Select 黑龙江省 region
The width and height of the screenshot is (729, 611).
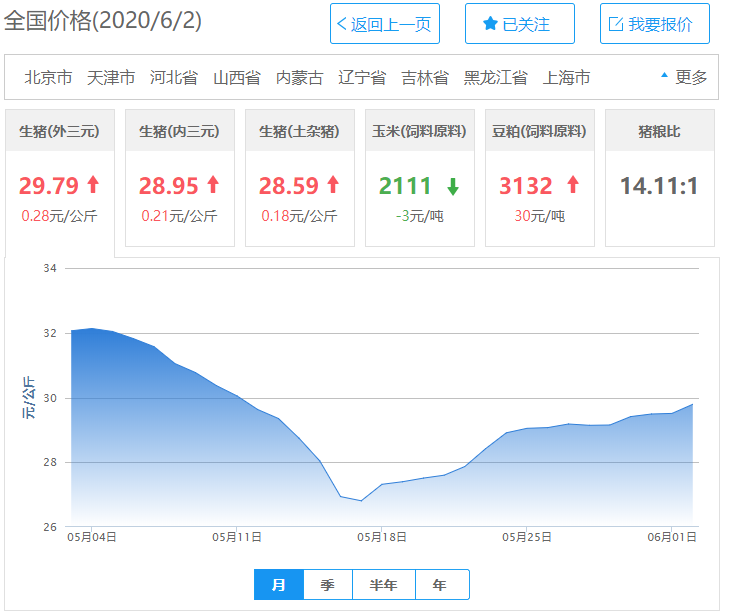click(x=496, y=77)
